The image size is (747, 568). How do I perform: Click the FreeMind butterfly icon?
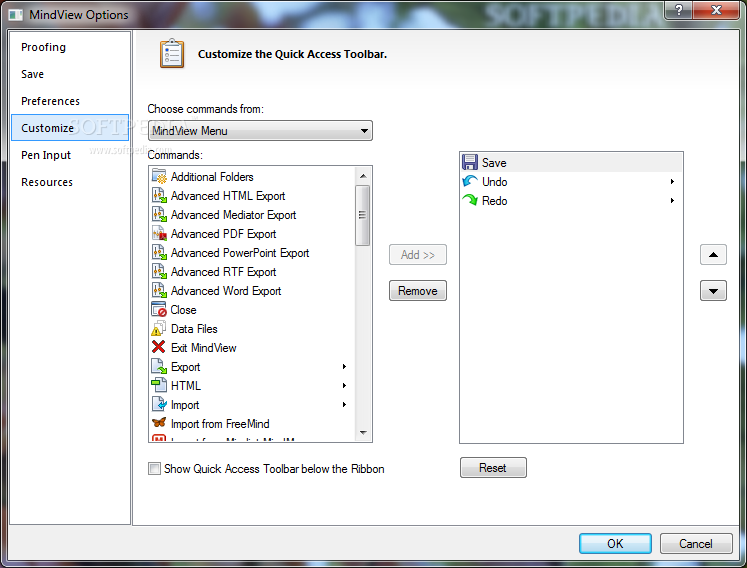click(159, 423)
